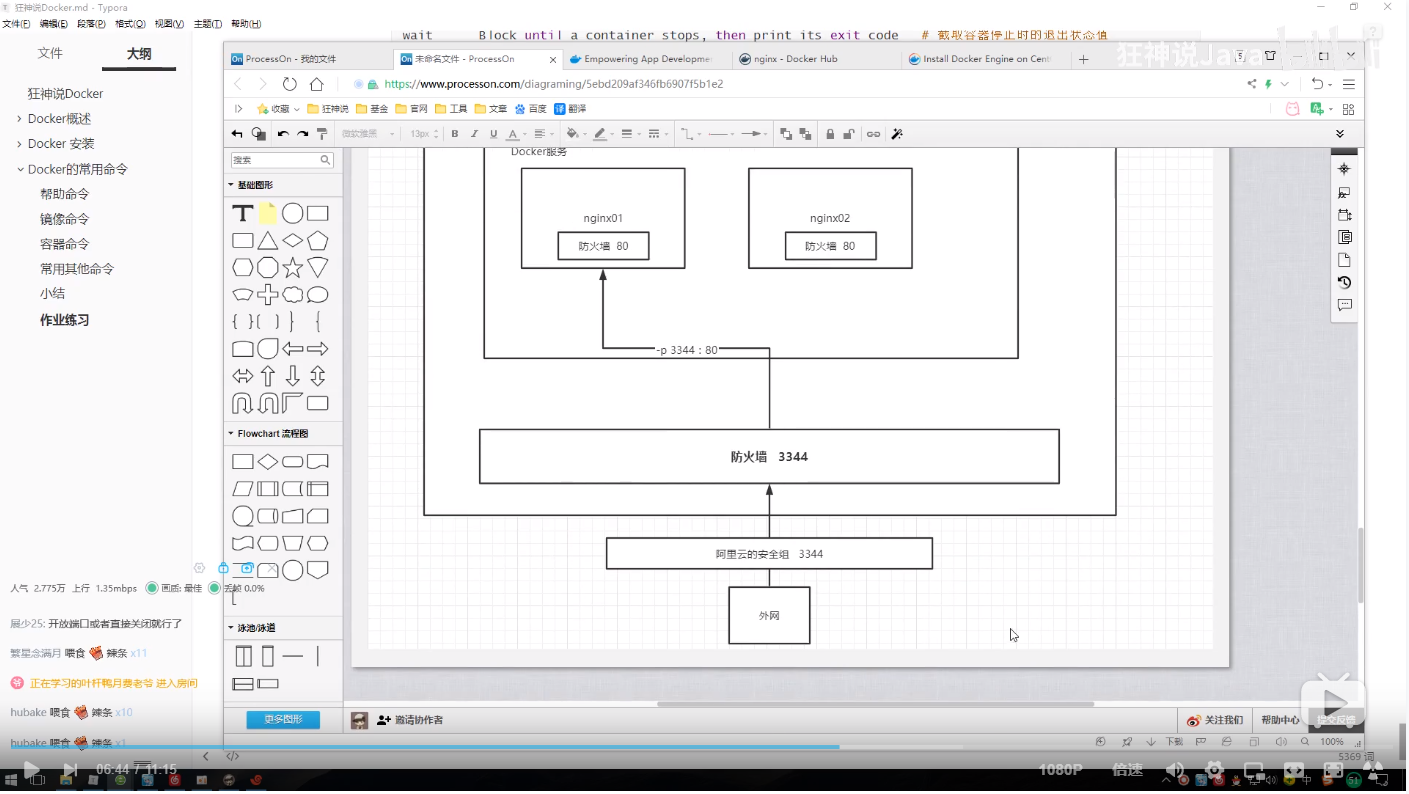Open the line width dropdown
This screenshot has height=794, width=1409.
click(x=630, y=134)
